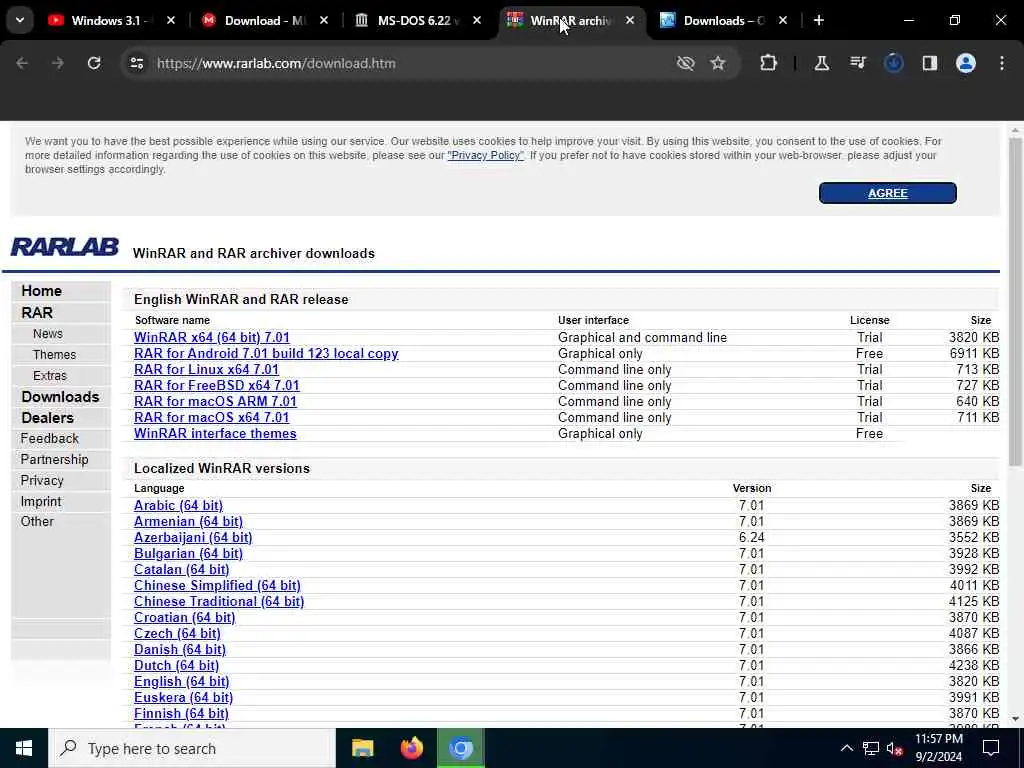Image resolution: width=1024 pixels, height=768 pixels.
Task: Open Chrome three-dot menu
Action: click(x=1002, y=63)
